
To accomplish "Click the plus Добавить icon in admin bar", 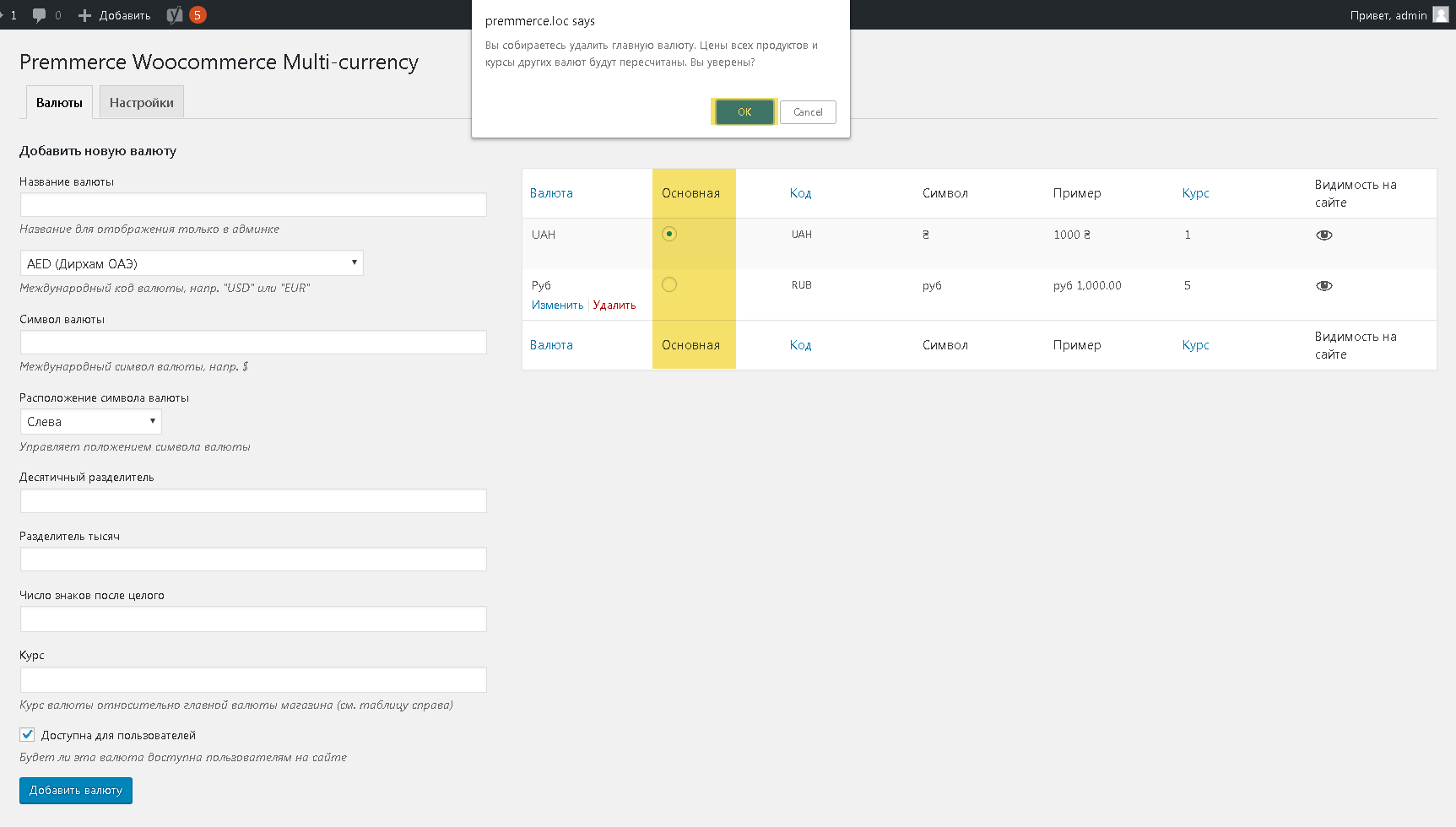I will (84, 15).
